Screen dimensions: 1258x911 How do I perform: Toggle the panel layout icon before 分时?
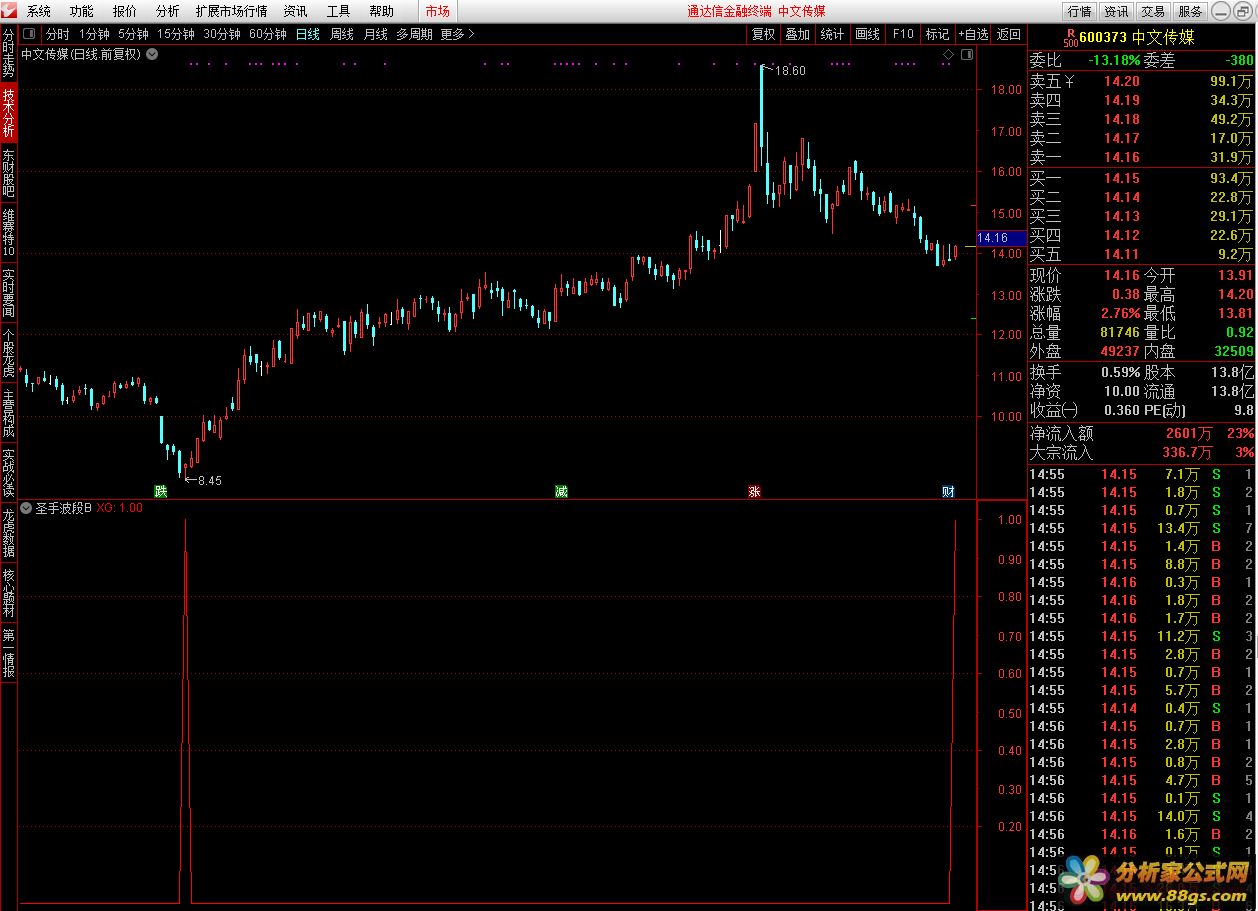click(30, 34)
